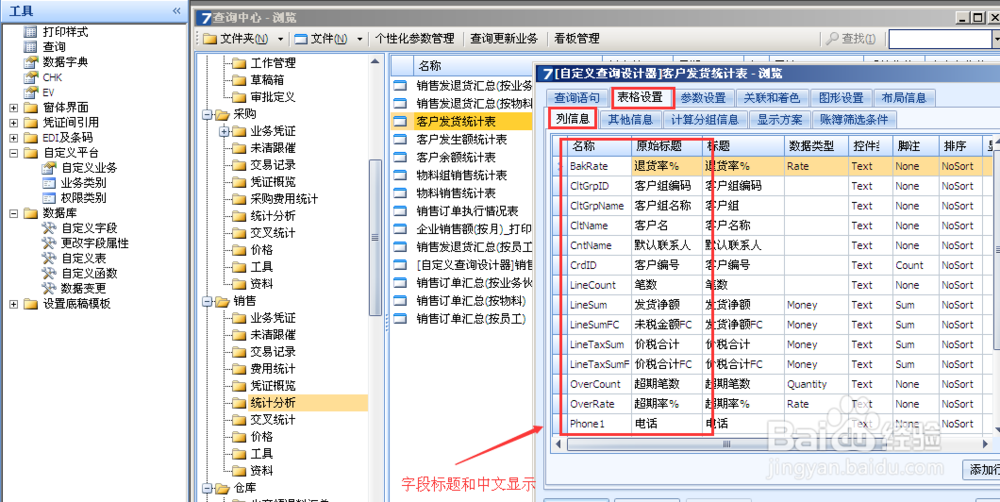Viewport: 1000px width, 502px height.
Task: Switch to 关联和着色 tab
Action: tap(772, 98)
